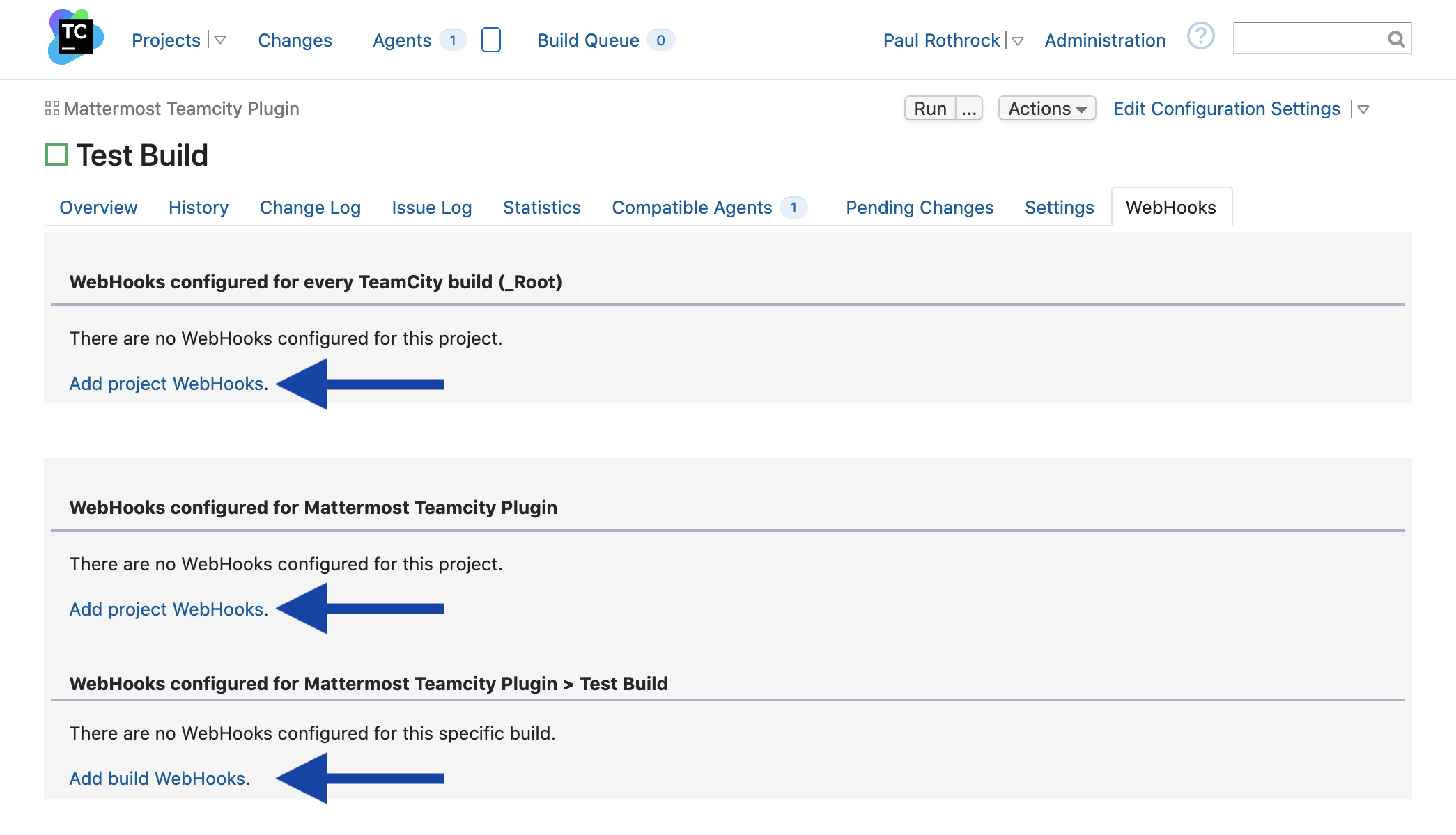Viewport: 1456px width, 835px height.
Task: Open the Statistics tab
Action: pos(541,207)
